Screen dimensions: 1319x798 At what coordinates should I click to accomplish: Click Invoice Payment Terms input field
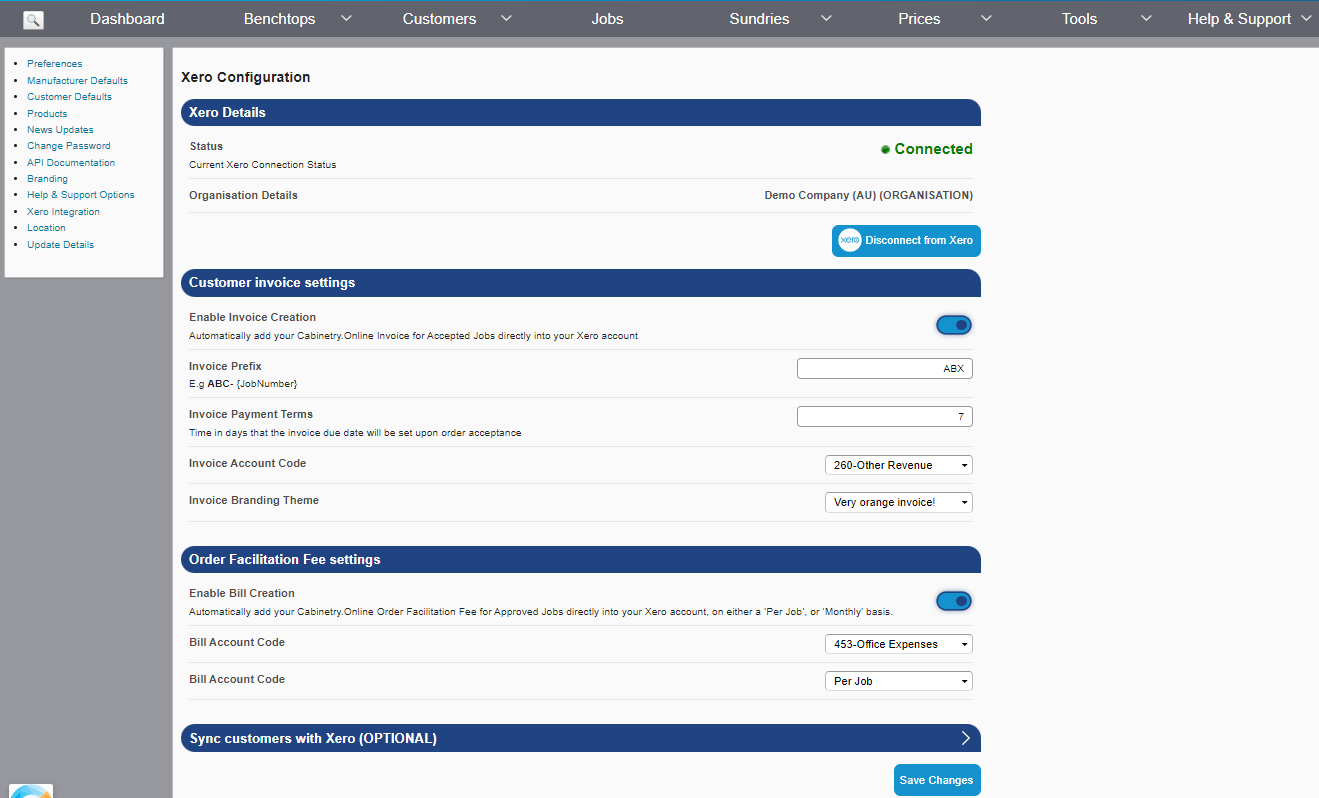coord(885,416)
